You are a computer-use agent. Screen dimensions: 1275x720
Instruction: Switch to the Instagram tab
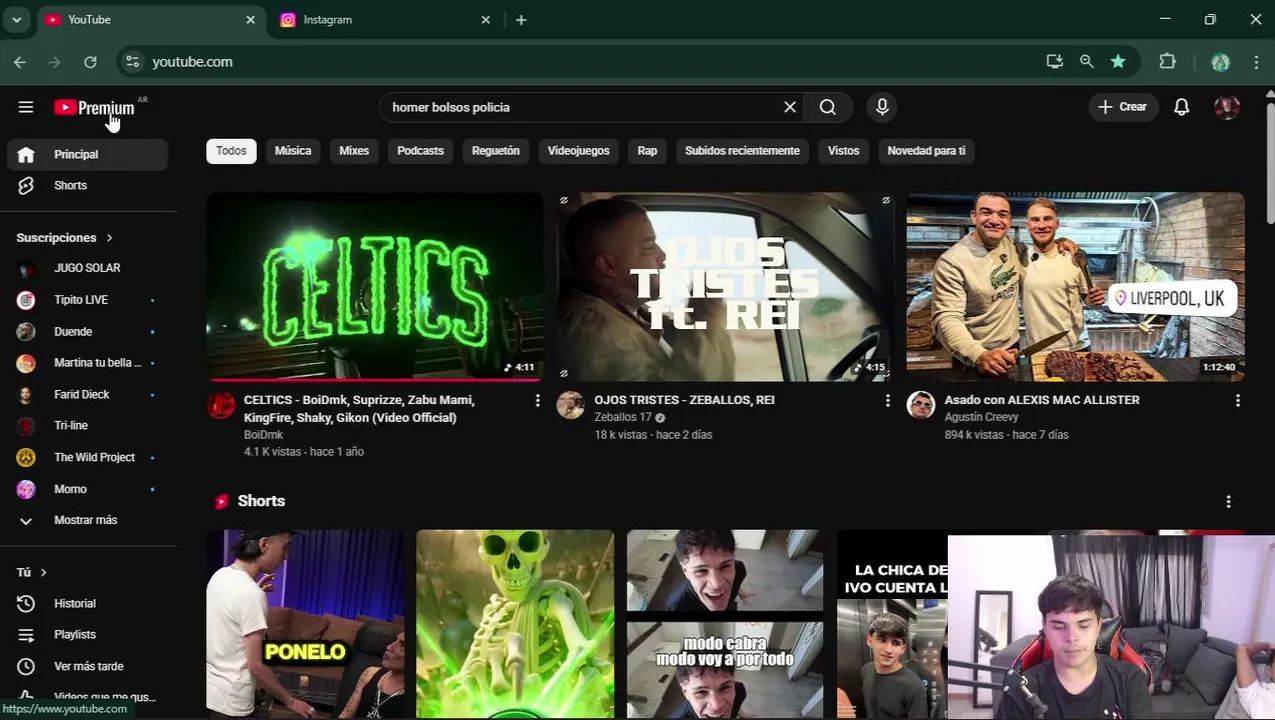[385, 20]
